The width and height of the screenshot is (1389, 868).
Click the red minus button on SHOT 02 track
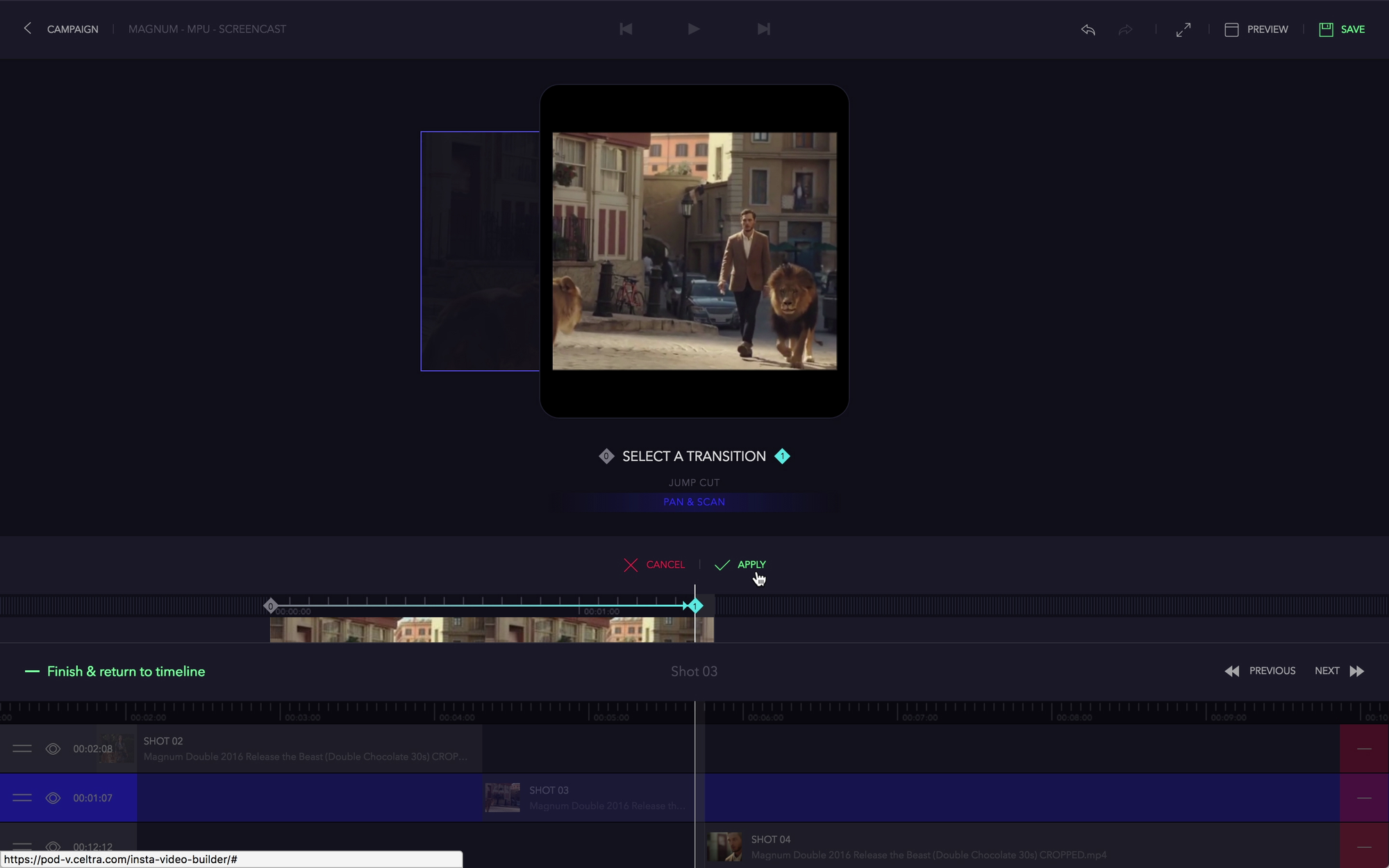tap(1364, 749)
